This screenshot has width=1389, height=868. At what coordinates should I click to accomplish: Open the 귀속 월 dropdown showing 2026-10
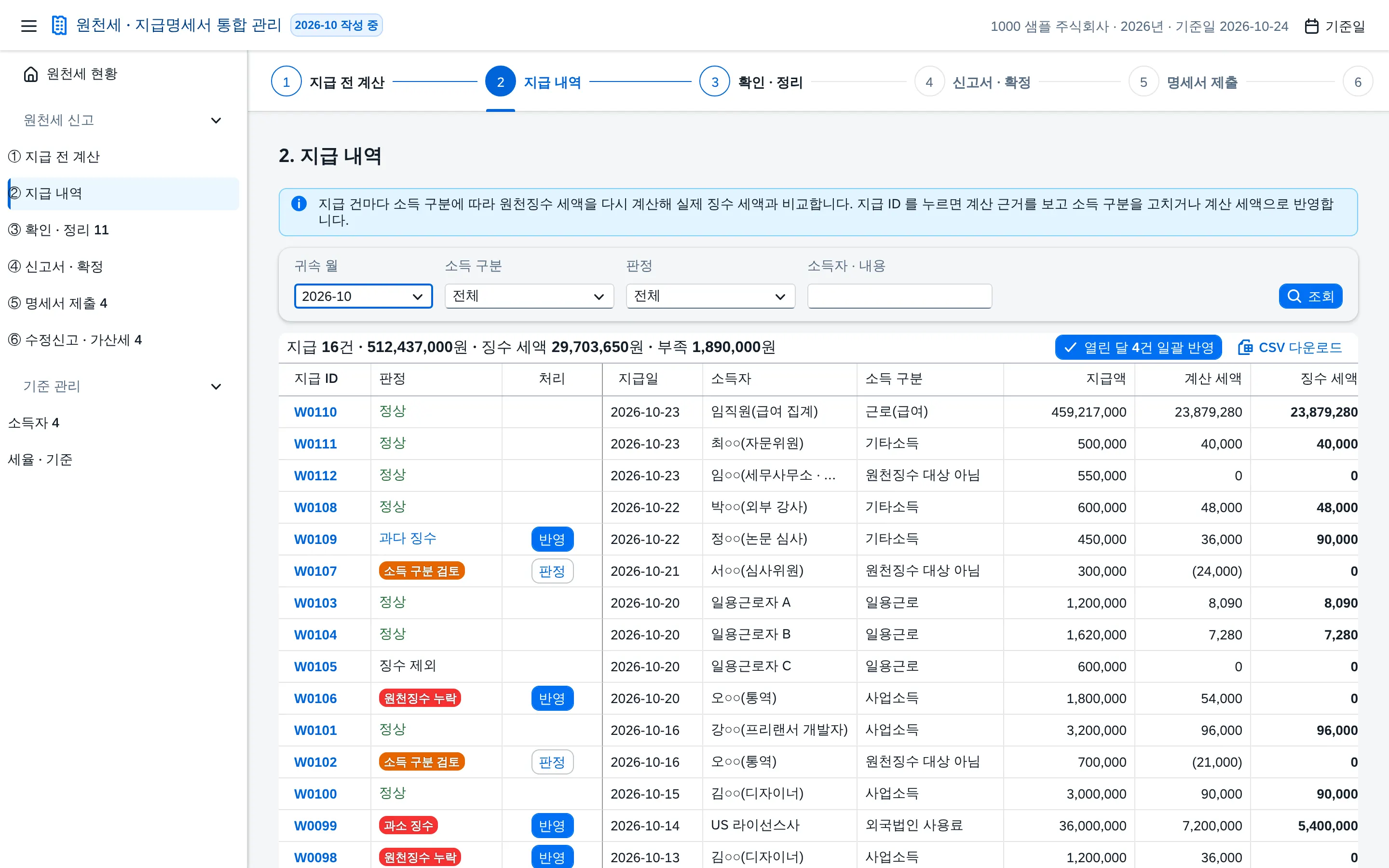coord(363,296)
